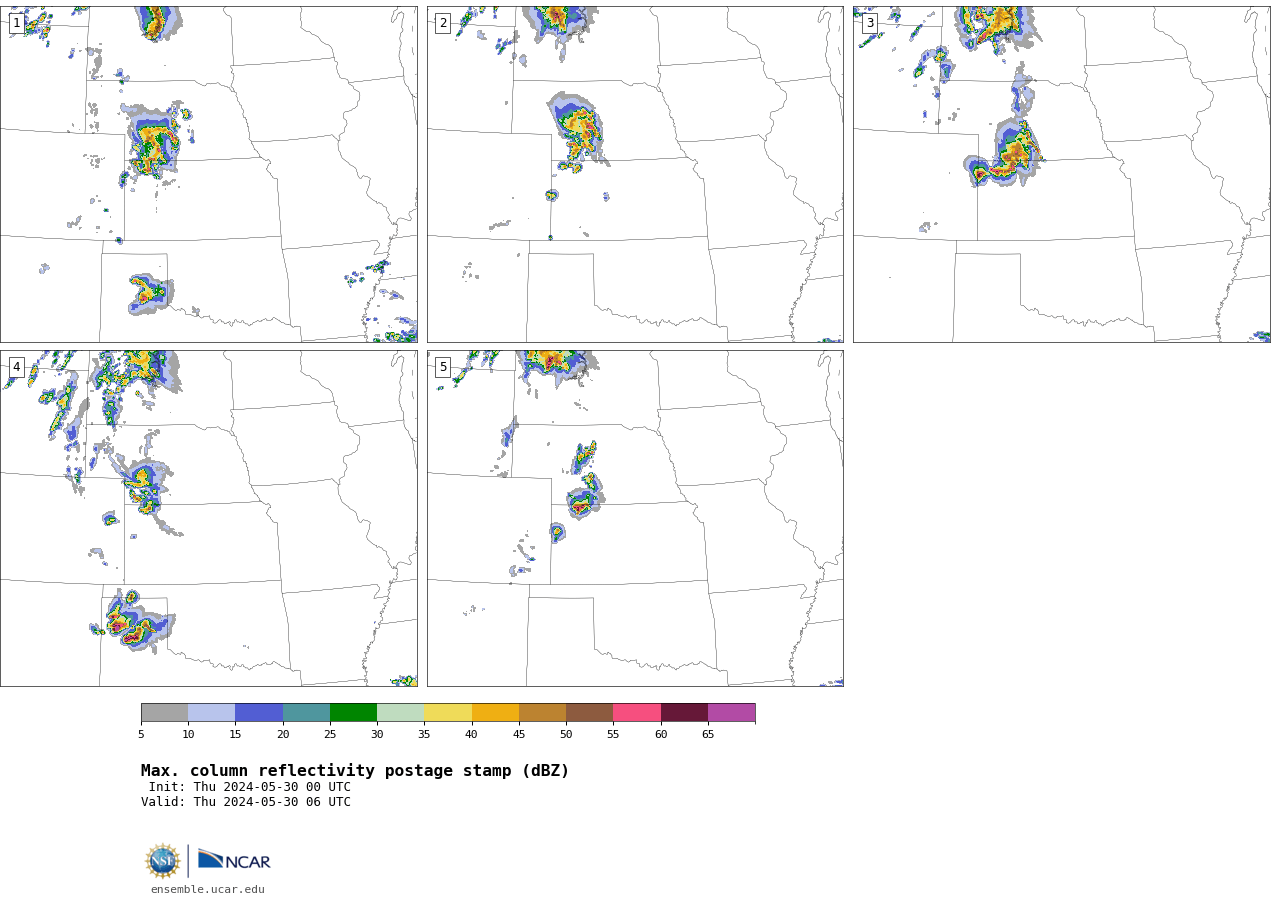Screen dimensions: 1280x901
Task: Click the colorbar tick label 55
Action: 613,735
